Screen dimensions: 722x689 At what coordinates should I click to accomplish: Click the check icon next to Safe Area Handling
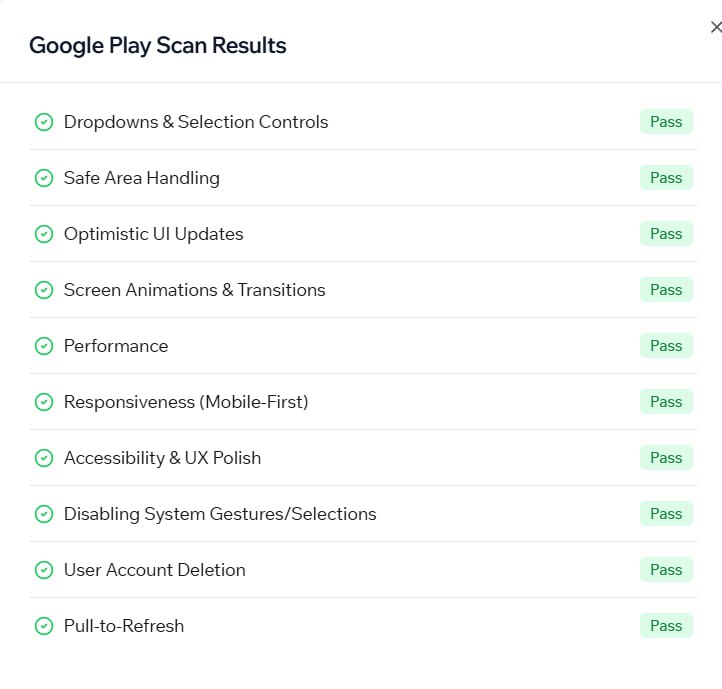point(43,178)
